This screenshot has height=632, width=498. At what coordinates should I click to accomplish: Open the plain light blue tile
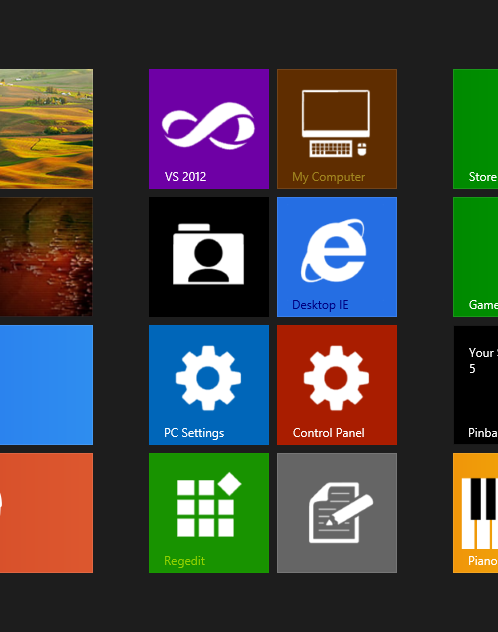[x=46, y=385]
